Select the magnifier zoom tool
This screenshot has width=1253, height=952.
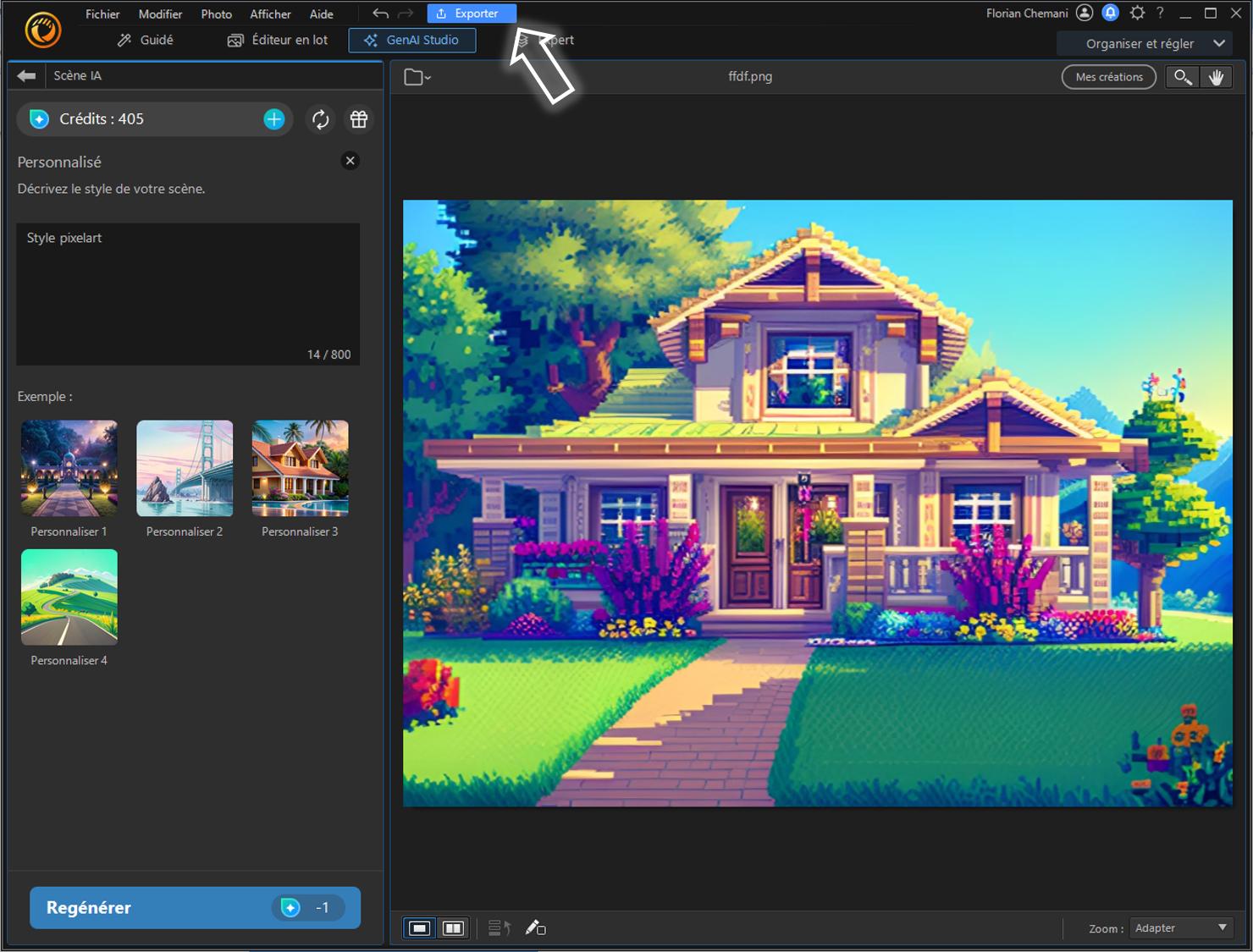[x=1182, y=77]
